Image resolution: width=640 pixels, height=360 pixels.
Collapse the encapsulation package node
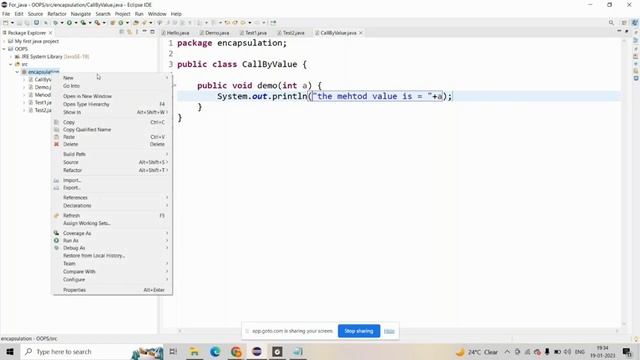(x=18, y=72)
